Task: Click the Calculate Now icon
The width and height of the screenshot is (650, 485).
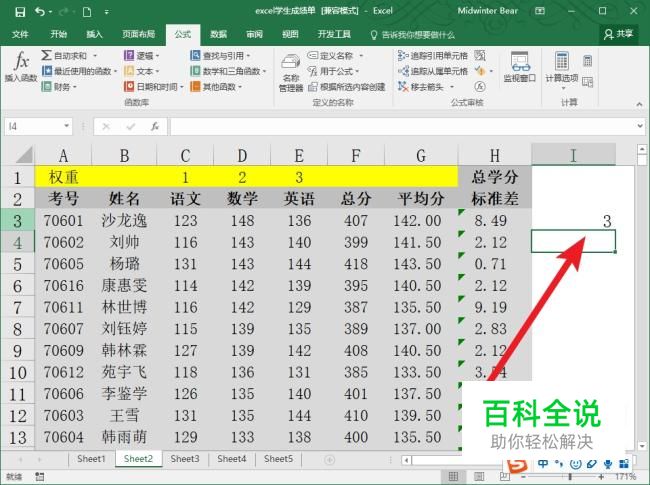Action: click(x=587, y=61)
